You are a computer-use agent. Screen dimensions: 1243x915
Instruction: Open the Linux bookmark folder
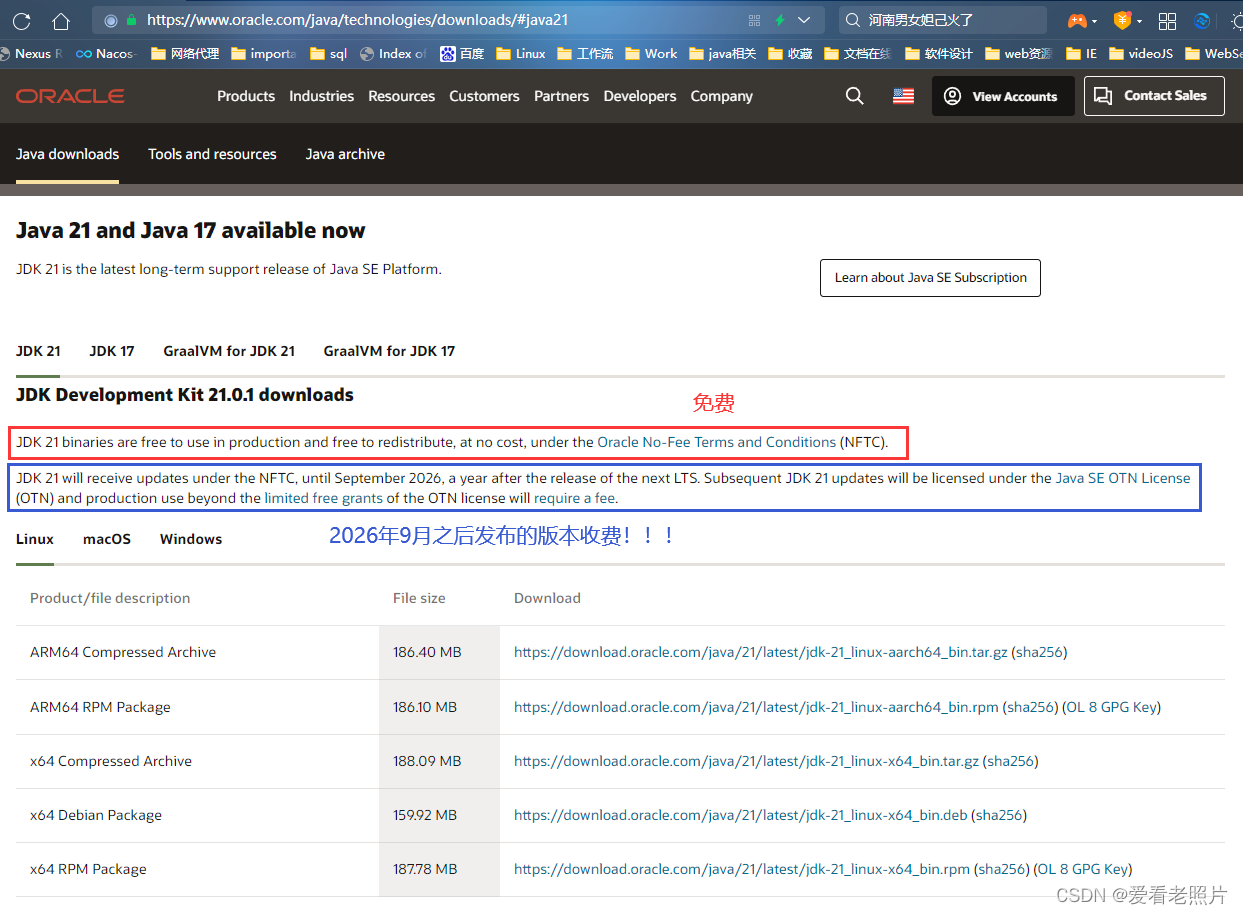point(521,54)
